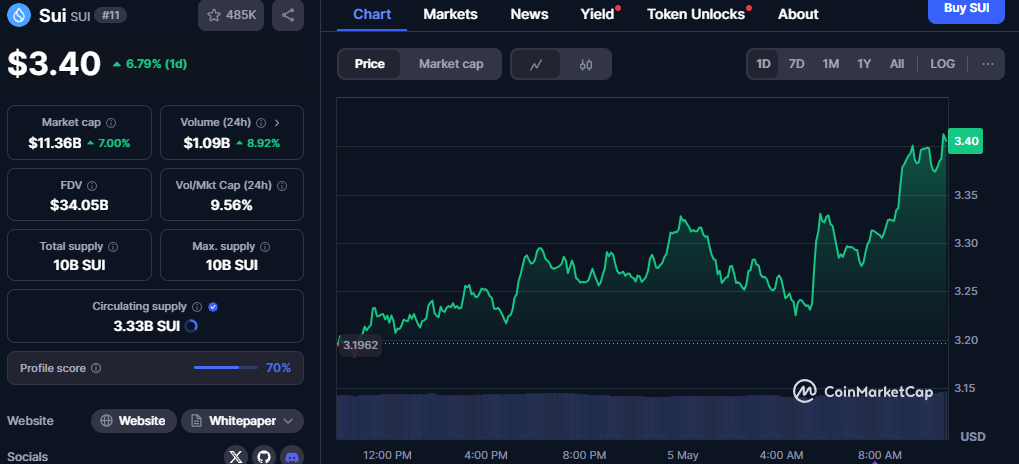
Task: Select the Price chart toggle
Action: tap(369, 64)
